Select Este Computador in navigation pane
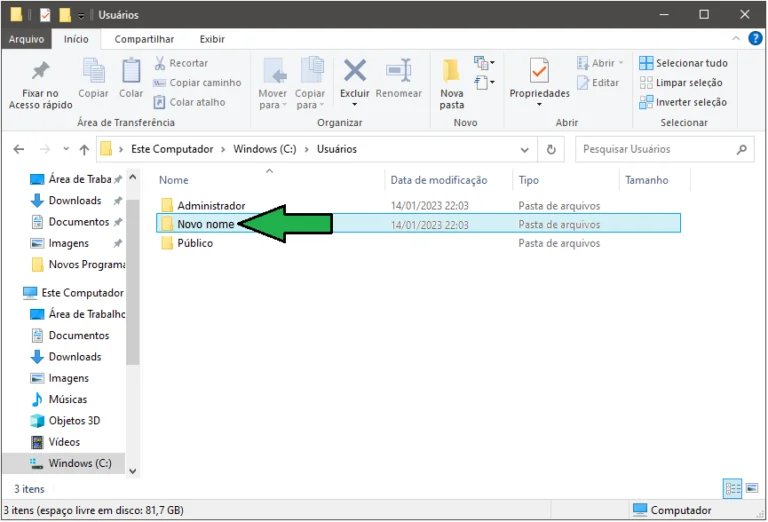Viewport: 768px width, 522px height. 73,293
